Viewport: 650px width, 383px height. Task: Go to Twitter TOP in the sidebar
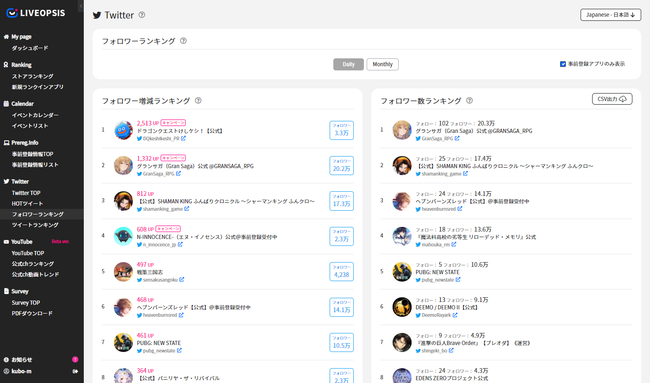[26, 193]
